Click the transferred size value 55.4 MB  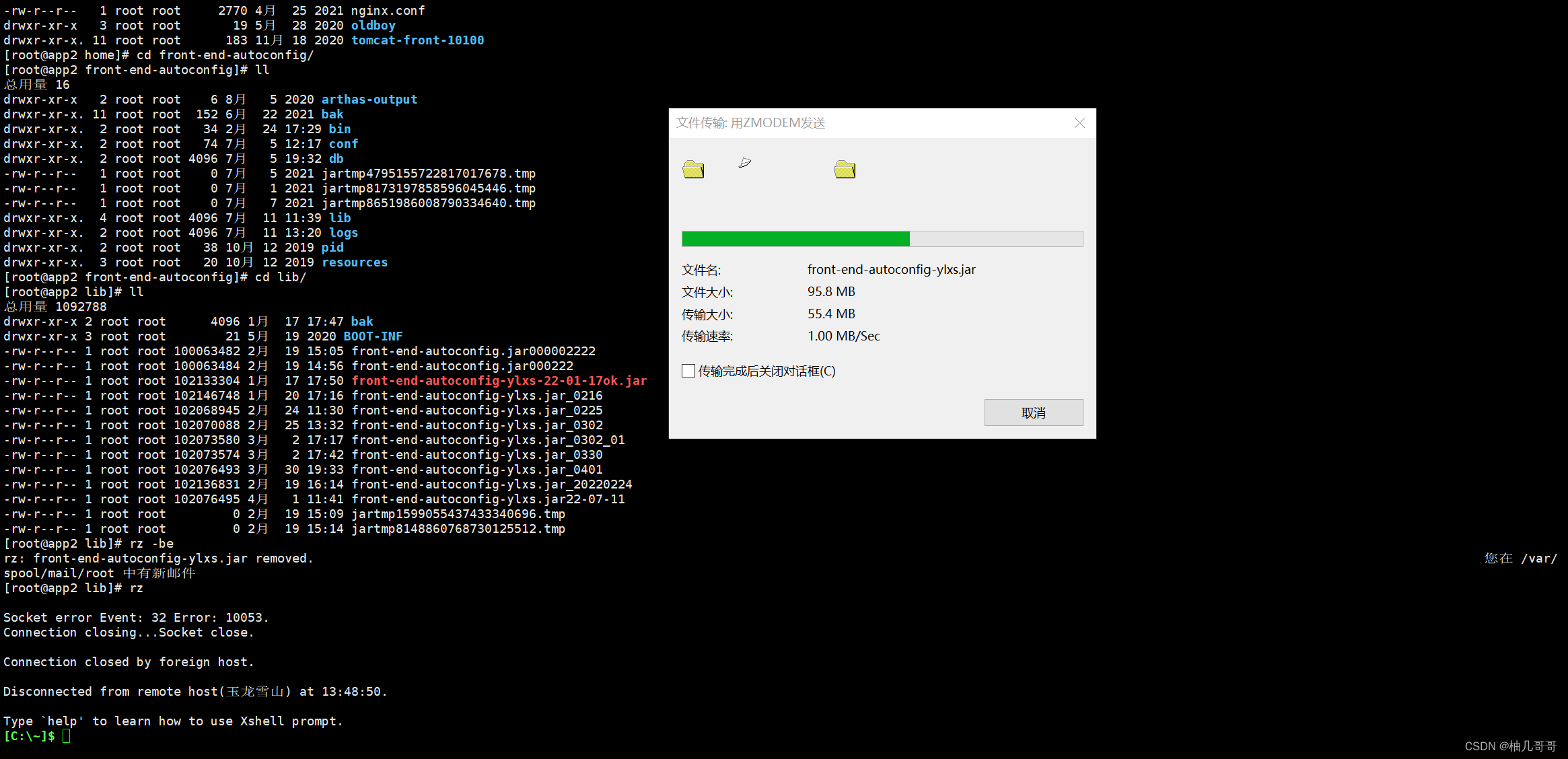click(x=831, y=314)
